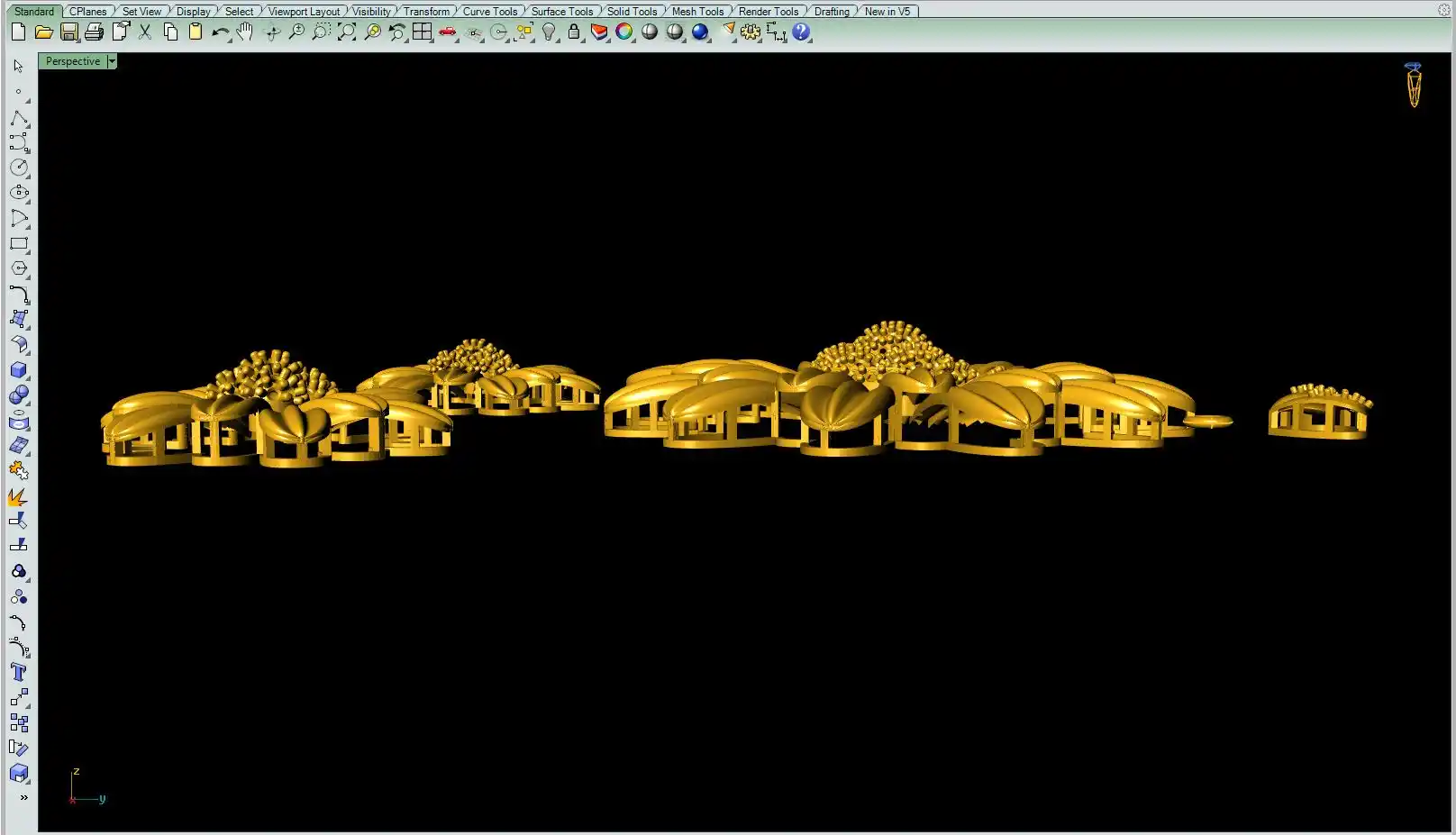Open the Mesh Tools tab
The width and height of the screenshot is (1456, 835).
[697, 12]
